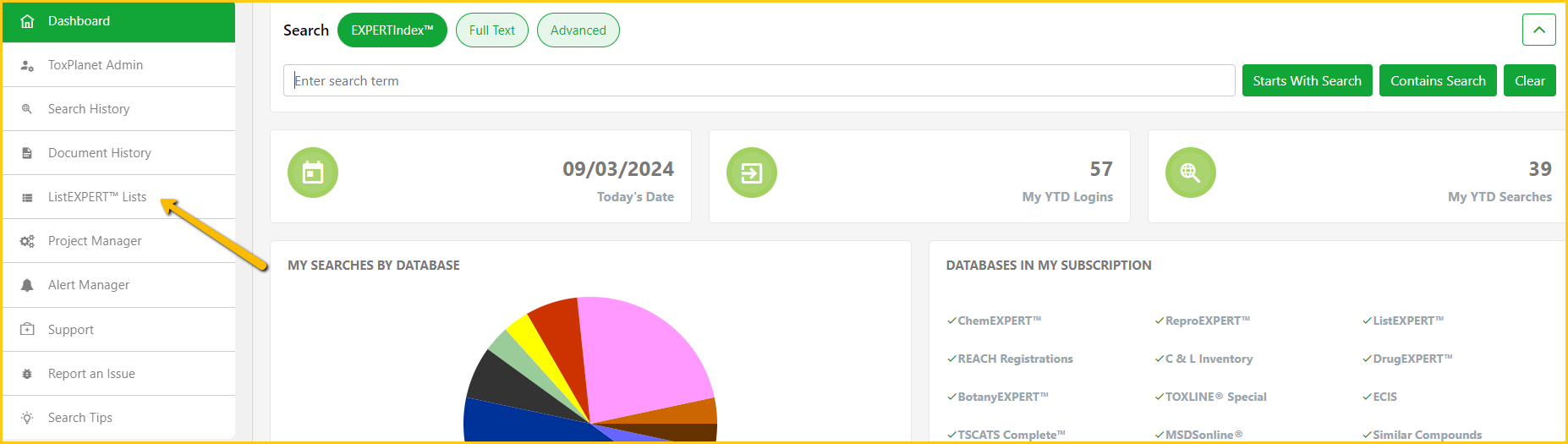This screenshot has width=1568, height=444.
Task: Open Alert Manager in the sidebar
Action: tap(89, 285)
